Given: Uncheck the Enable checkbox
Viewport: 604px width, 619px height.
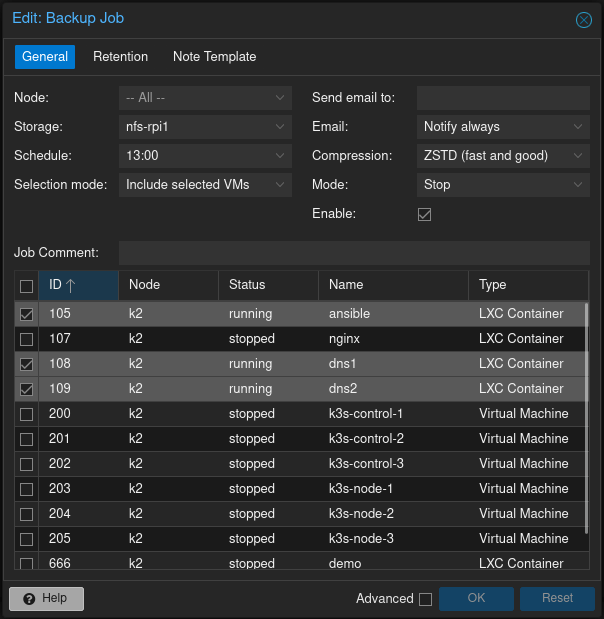Looking at the screenshot, I should 424,214.
